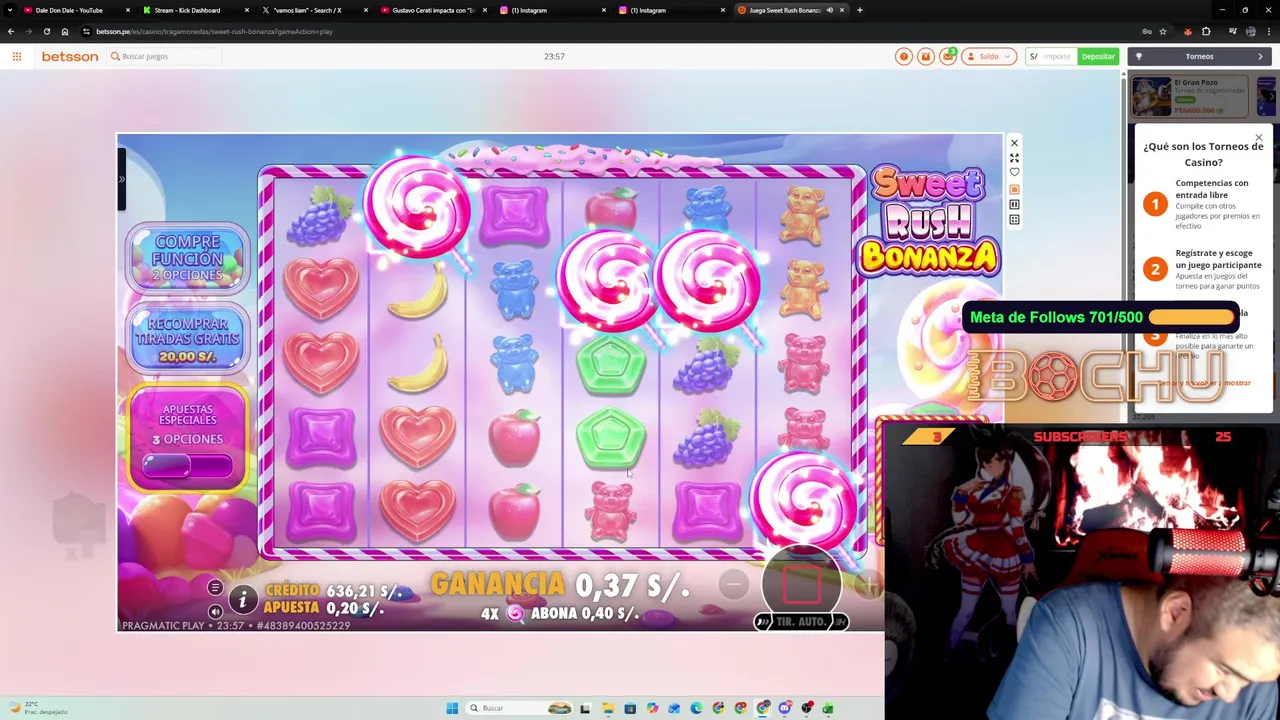Click the betsson logo
This screenshot has width=1280, height=720.
[x=70, y=56]
